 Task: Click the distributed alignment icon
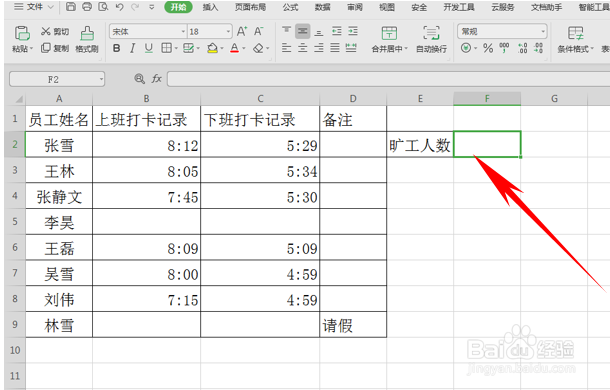coord(351,48)
